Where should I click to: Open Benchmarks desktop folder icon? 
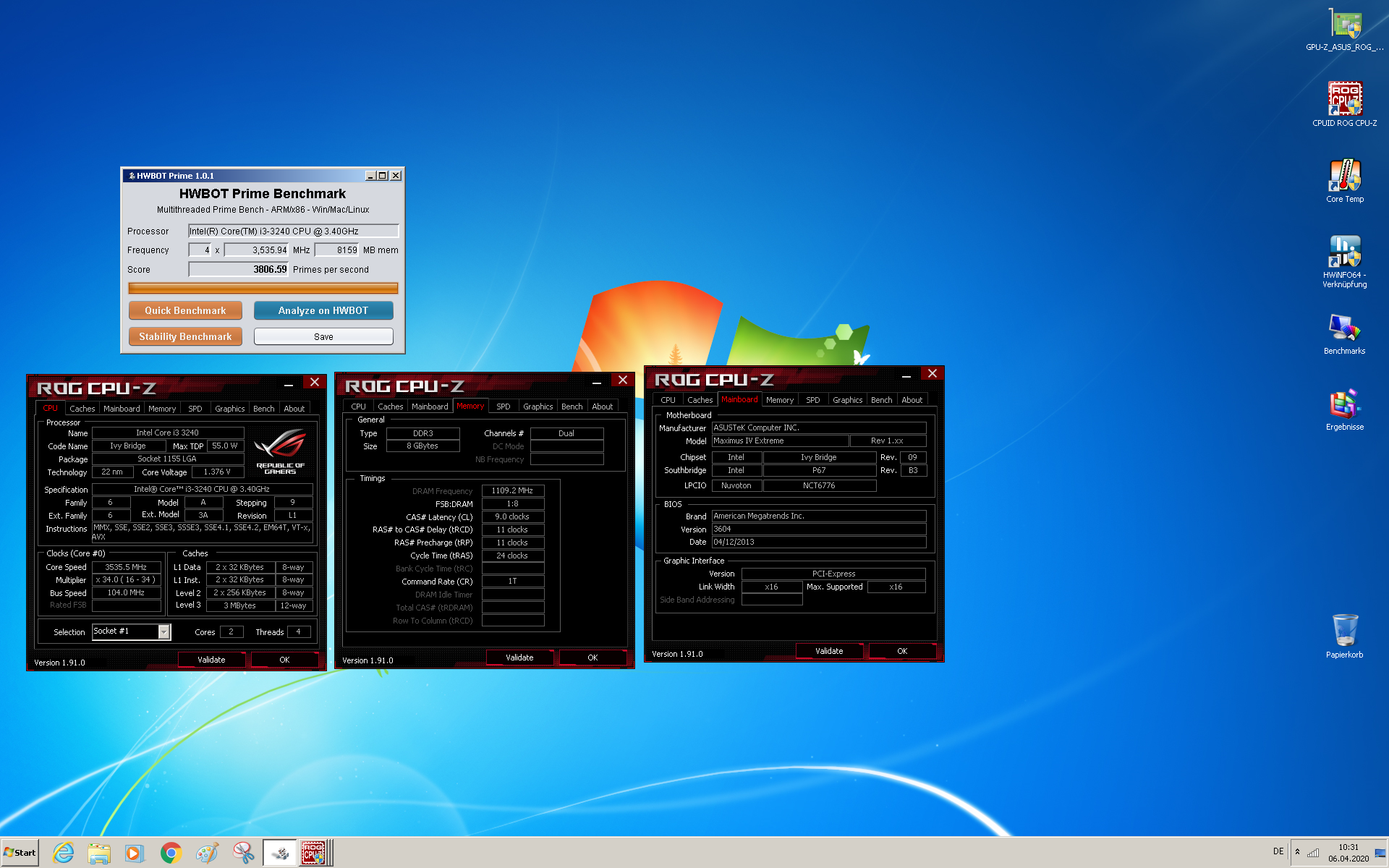tap(1344, 334)
